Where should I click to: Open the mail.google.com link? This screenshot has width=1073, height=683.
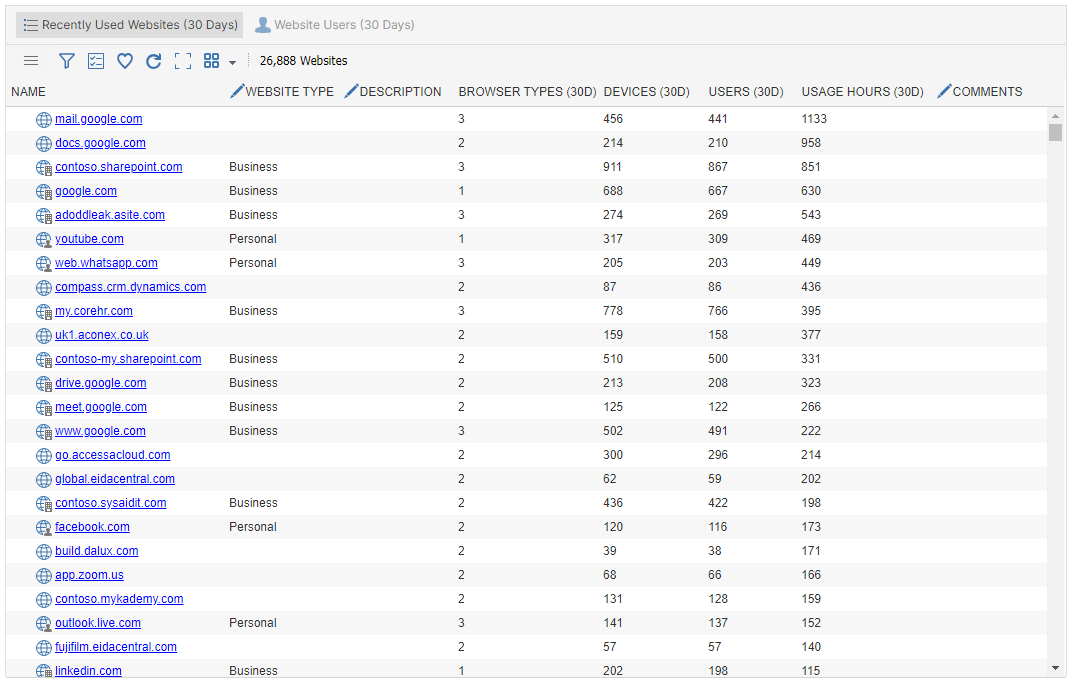pyautogui.click(x=99, y=119)
